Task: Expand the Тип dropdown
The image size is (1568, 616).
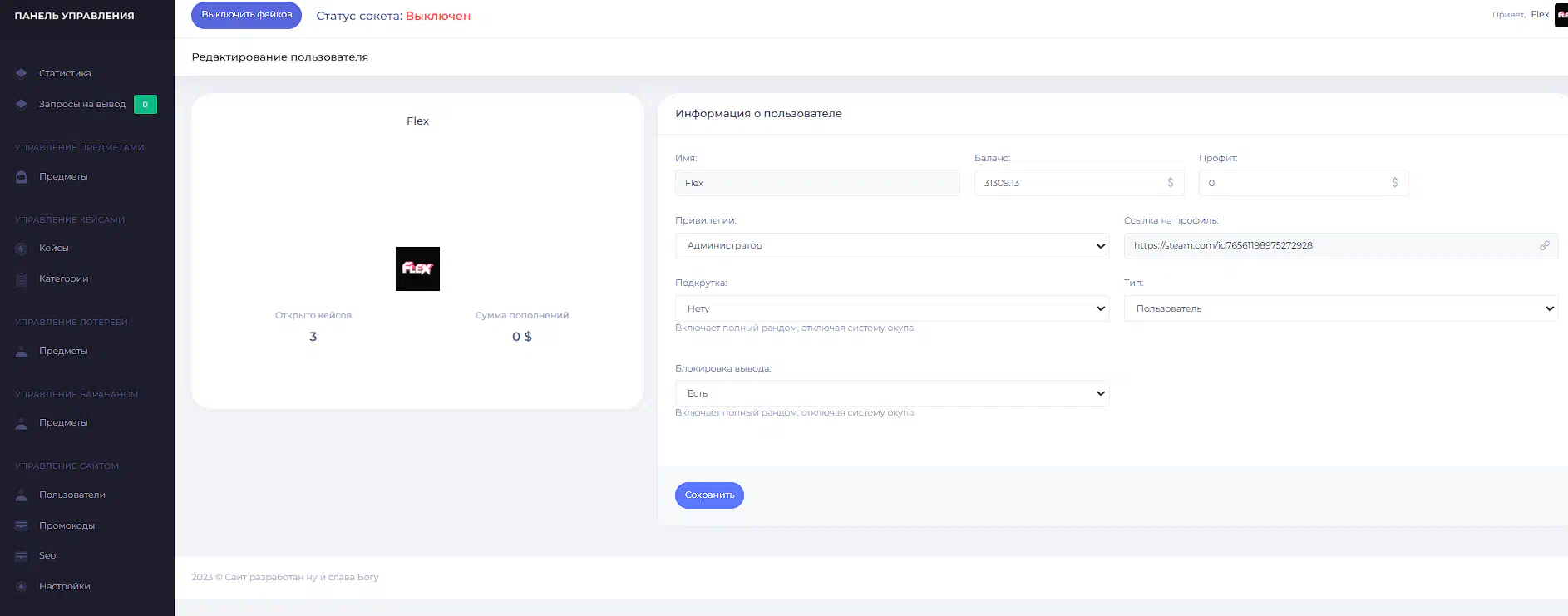Action: (x=1340, y=308)
